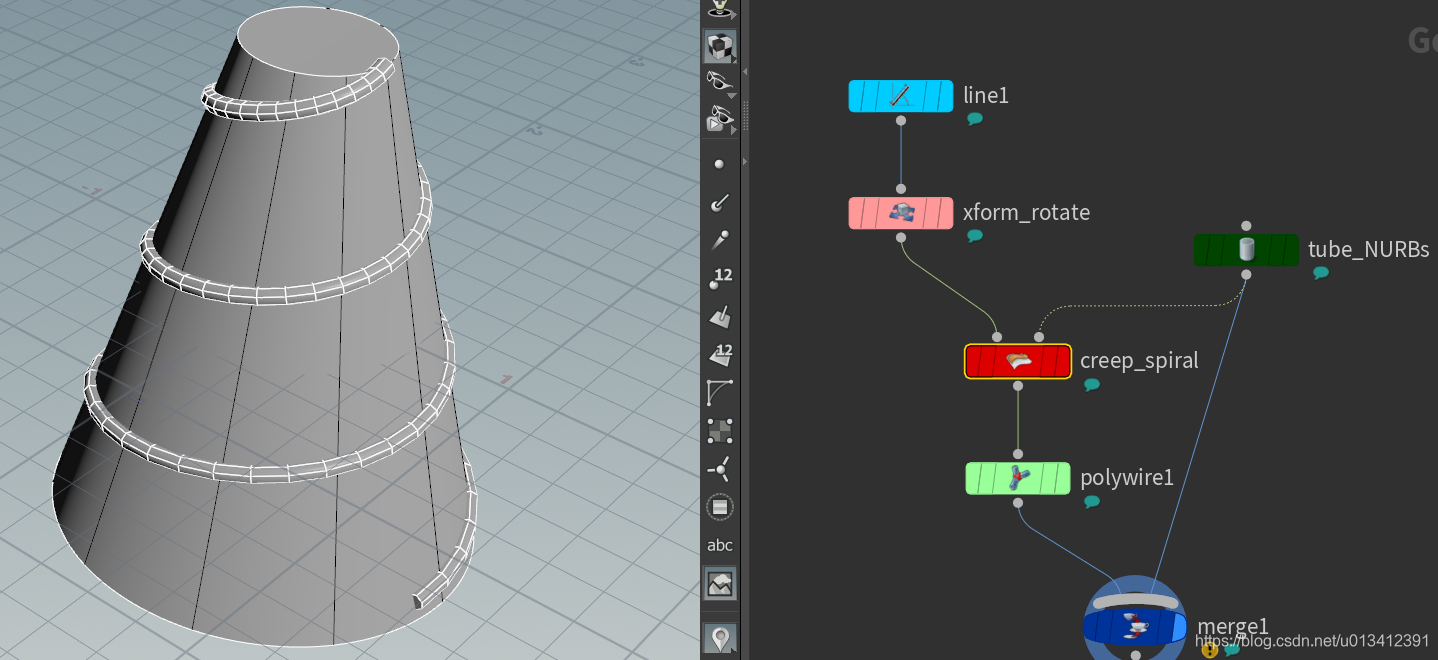Click the polywire1 node label
This screenshot has width=1438, height=660.
pos(1127,477)
